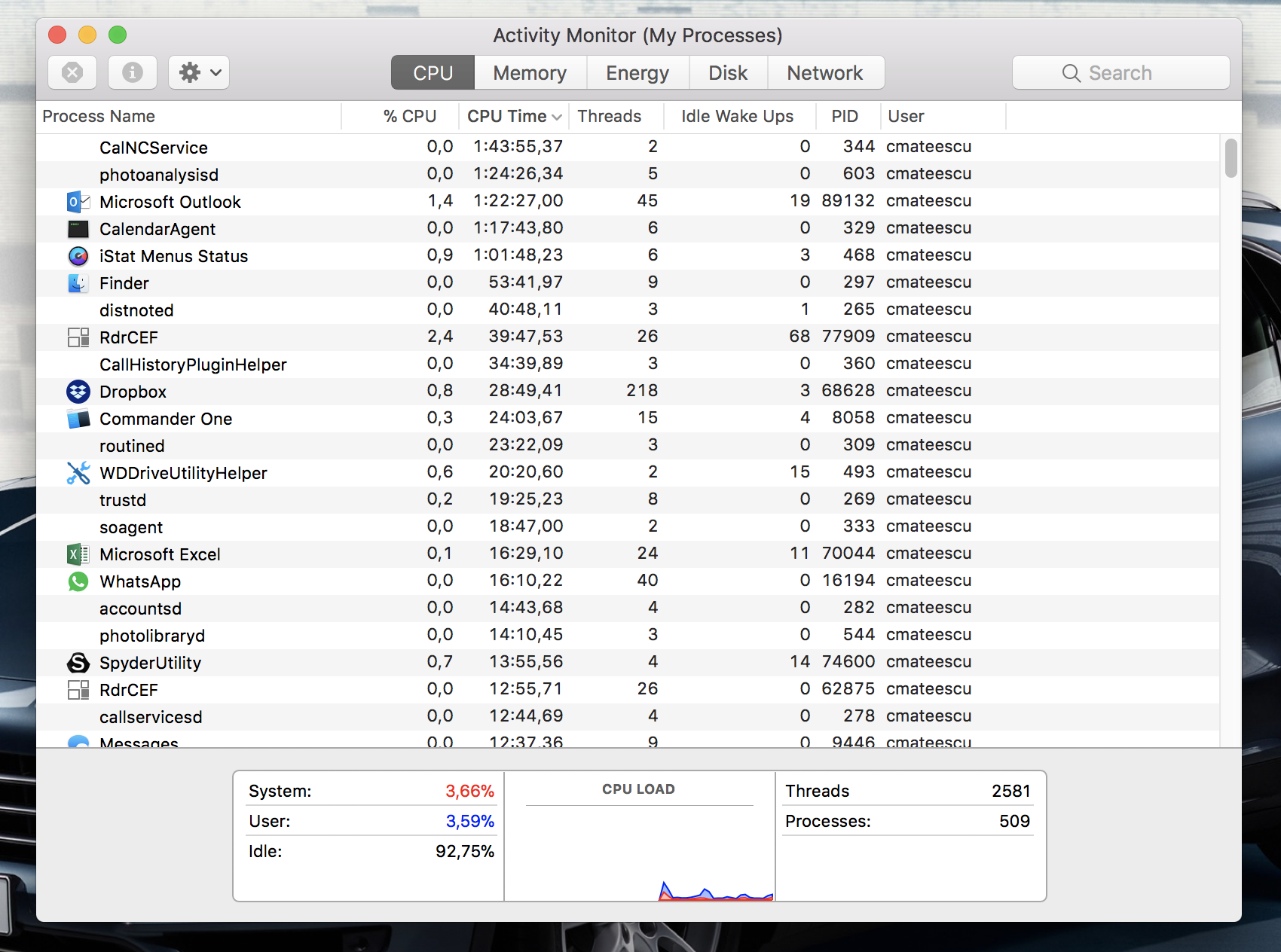The width and height of the screenshot is (1281, 952).
Task: Sort by % CPU column header
Action: (x=400, y=116)
